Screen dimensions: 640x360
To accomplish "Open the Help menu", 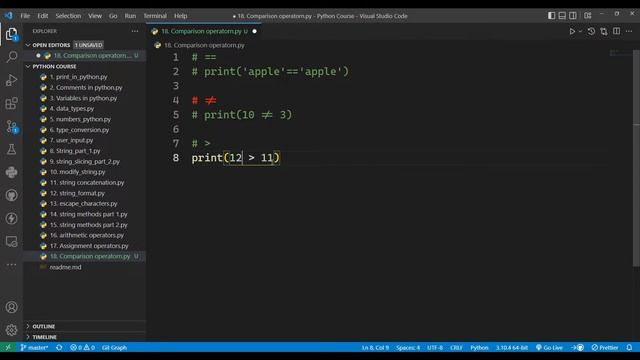I will point(180,16).
